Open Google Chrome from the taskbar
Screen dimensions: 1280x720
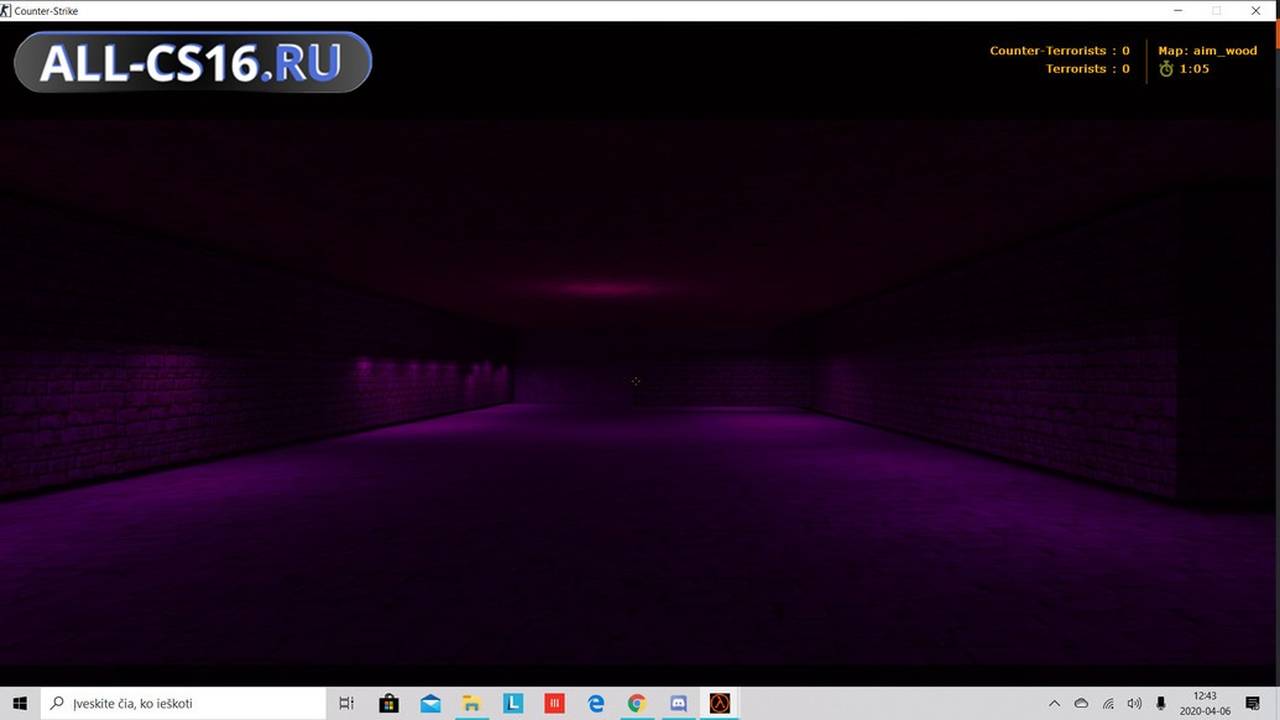click(x=637, y=703)
